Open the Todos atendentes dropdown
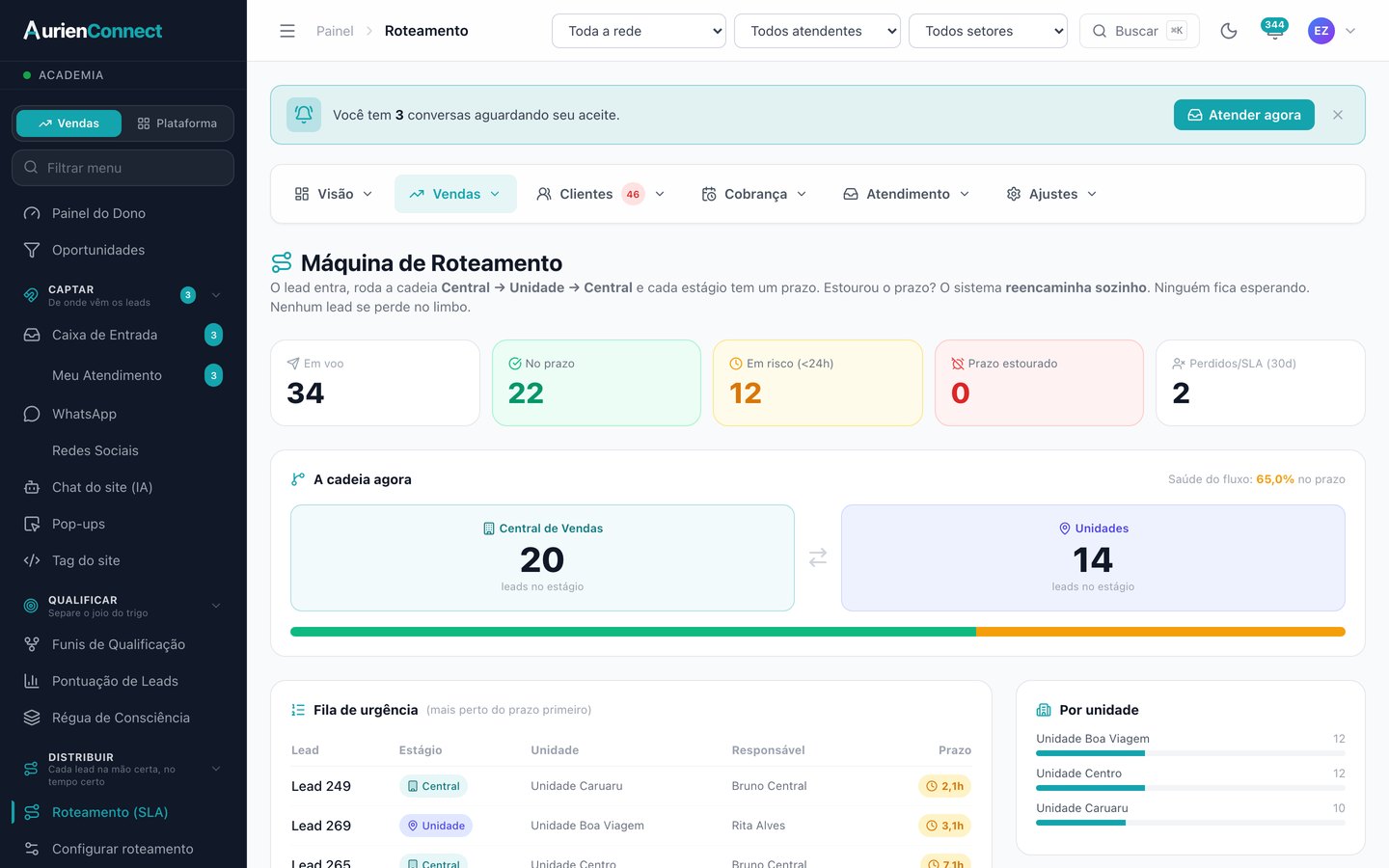 (817, 31)
